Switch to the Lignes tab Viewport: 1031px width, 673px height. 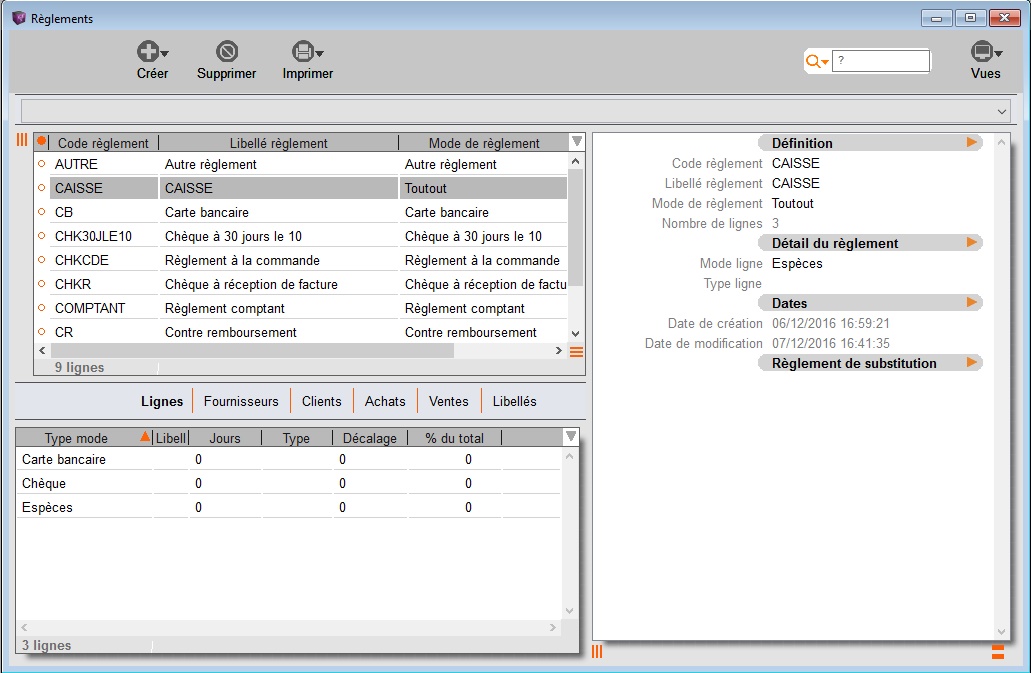pos(162,401)
